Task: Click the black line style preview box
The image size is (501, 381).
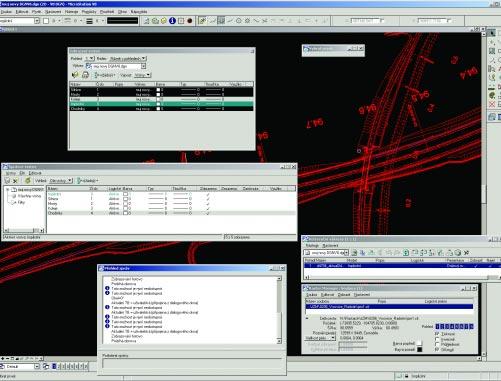Action: coord(122,21)
